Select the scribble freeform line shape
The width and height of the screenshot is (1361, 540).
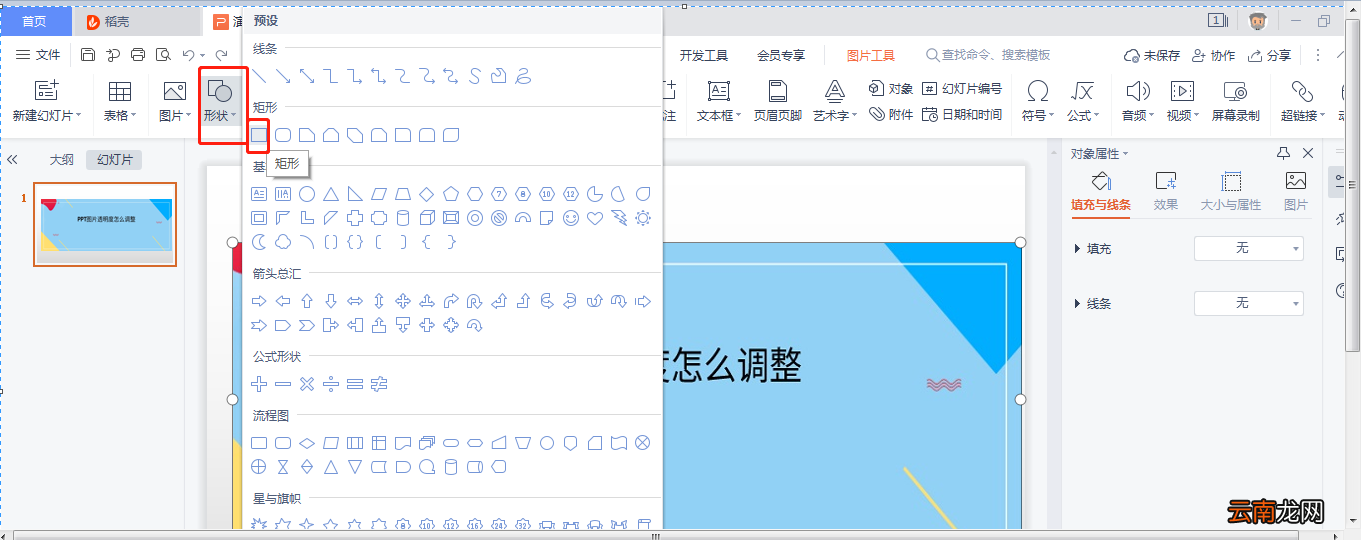pyautogui.click(x=523, y=75)
